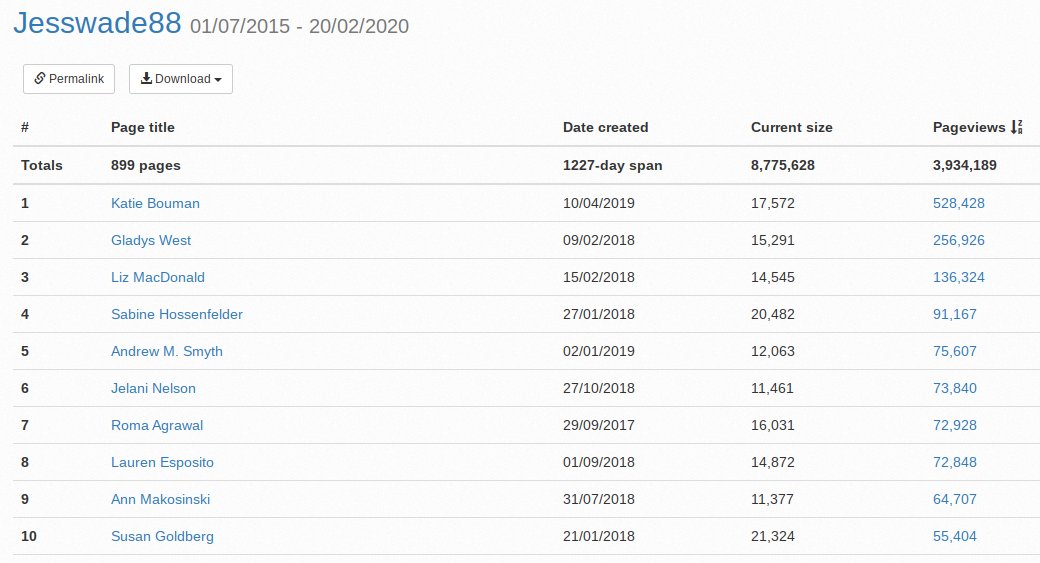
Task: Open pageviews 64,707 for Ann Makosinski
Action: pos(954,499)
